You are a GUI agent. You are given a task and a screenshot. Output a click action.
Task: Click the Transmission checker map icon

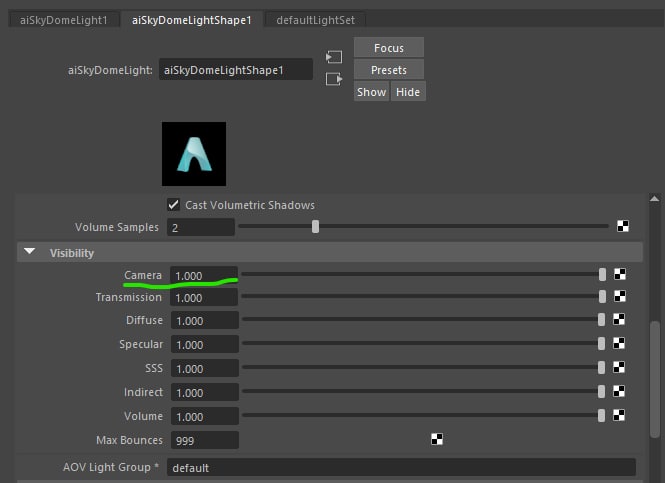[x=620, y=296]
